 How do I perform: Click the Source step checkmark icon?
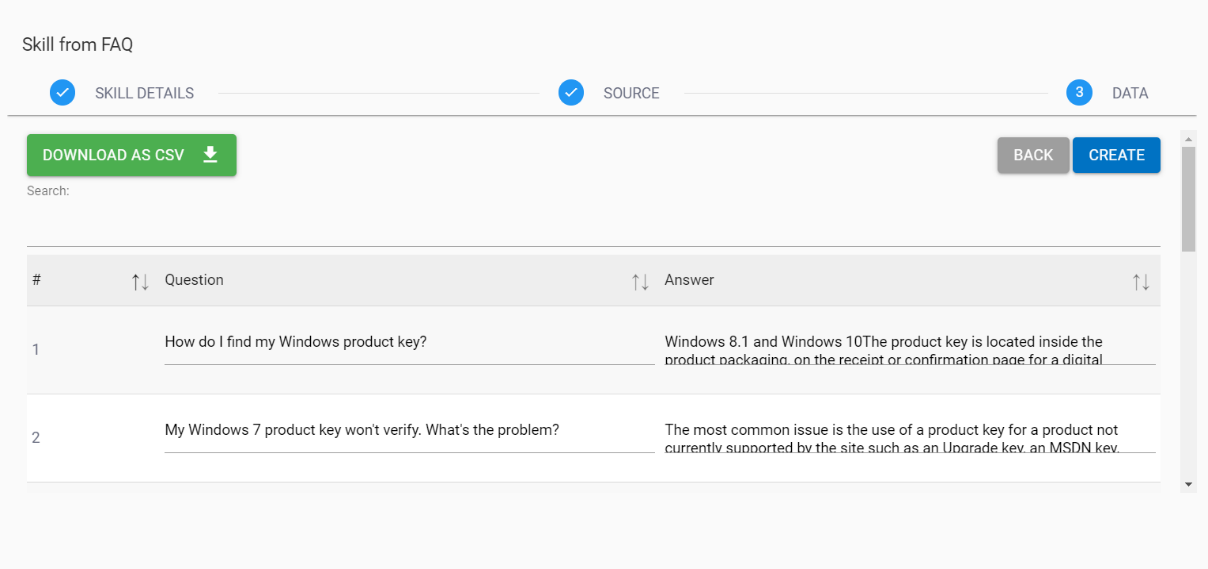tap(571, 93)
